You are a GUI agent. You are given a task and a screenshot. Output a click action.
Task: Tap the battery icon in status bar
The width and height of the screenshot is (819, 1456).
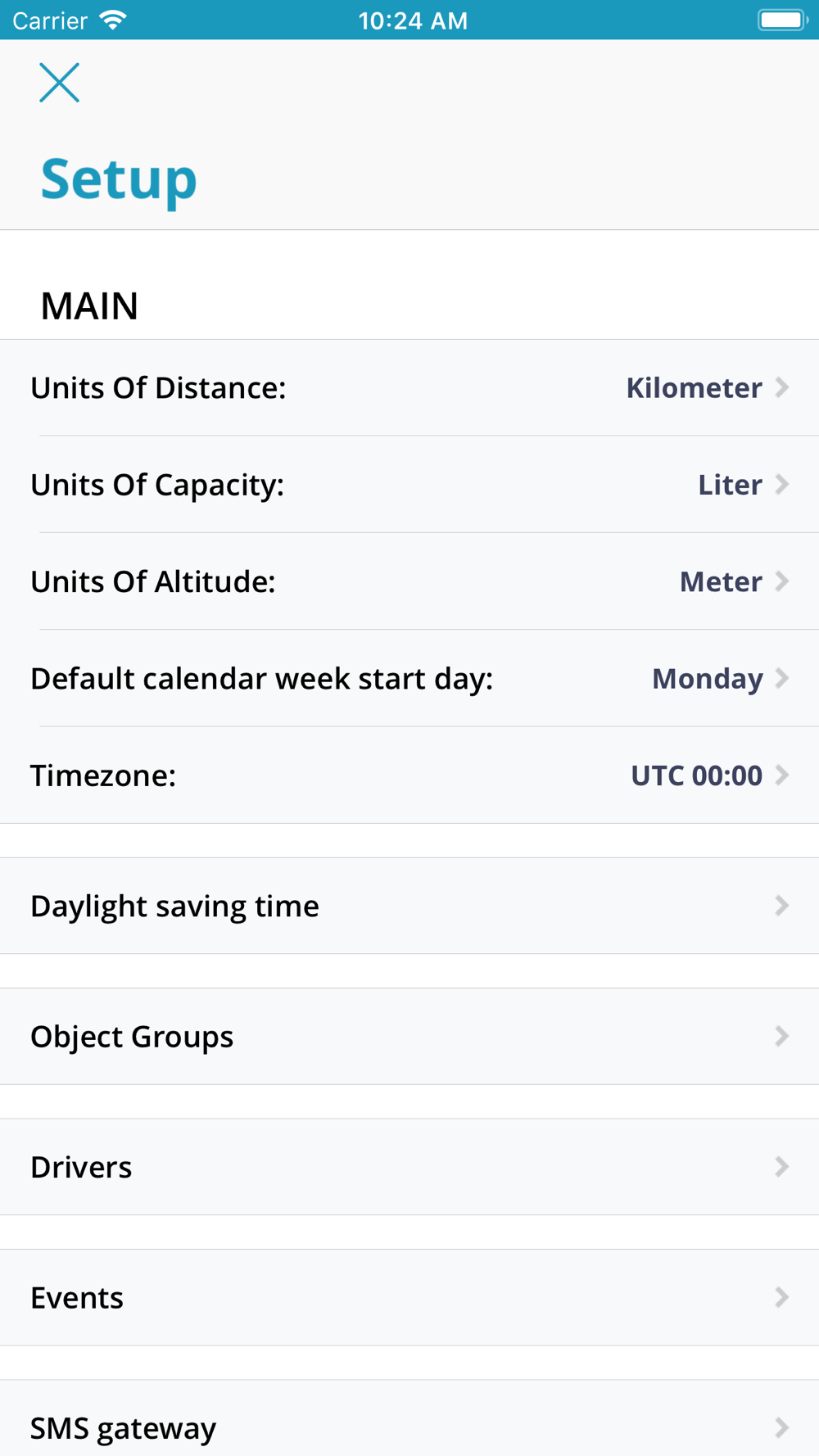(781, 20)
